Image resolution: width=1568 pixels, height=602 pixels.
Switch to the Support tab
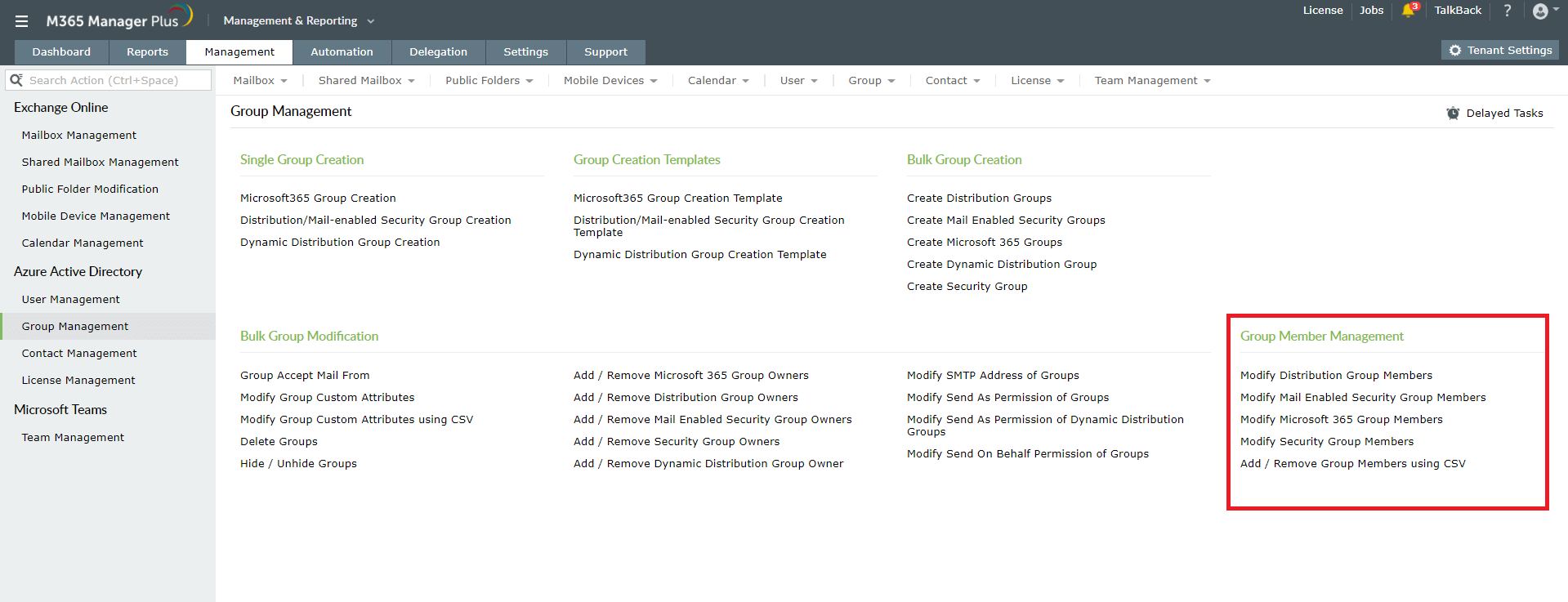click(605, 51)
